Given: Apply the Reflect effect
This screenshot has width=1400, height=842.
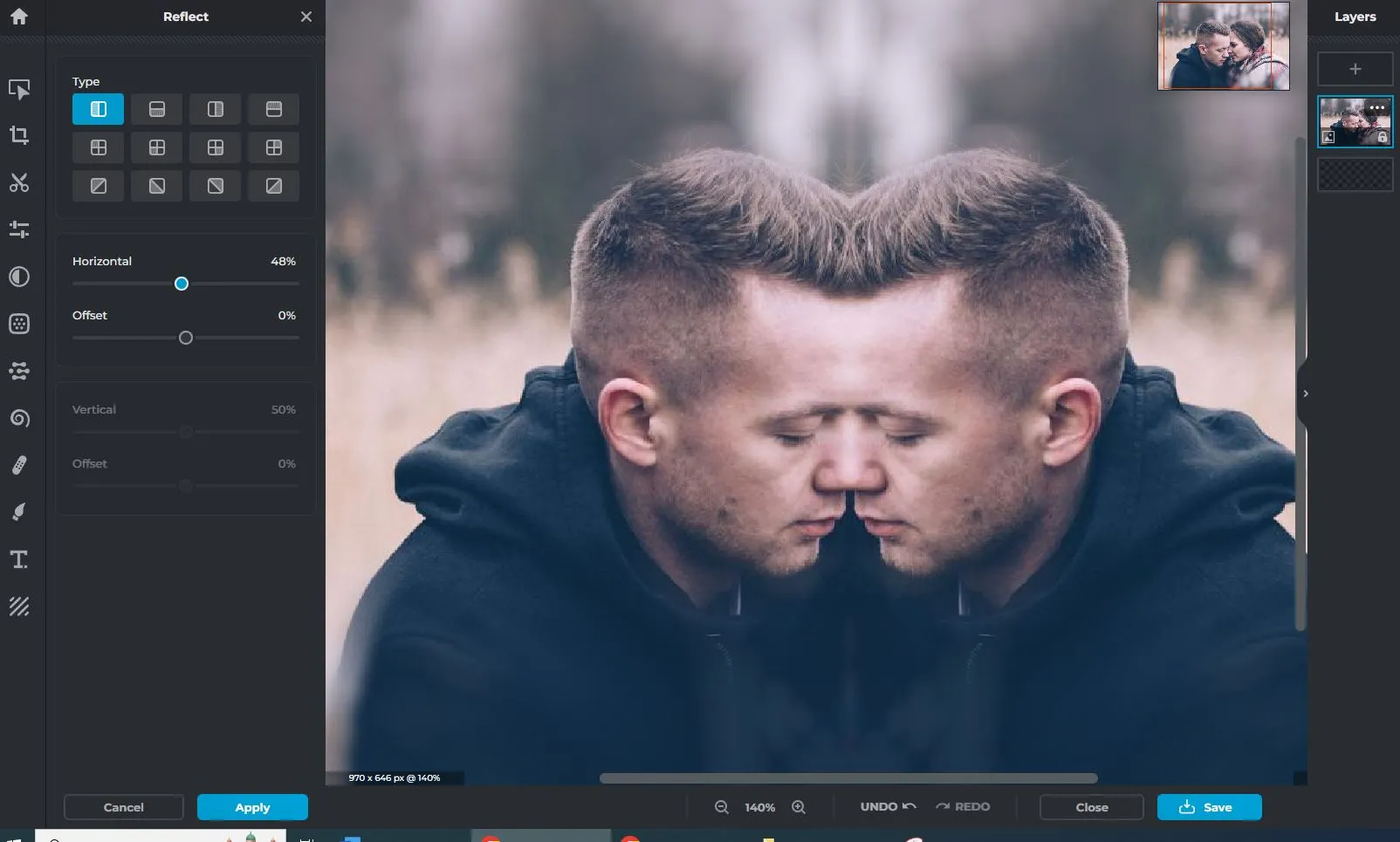Looking at the screenshot, I should point(252,807).
